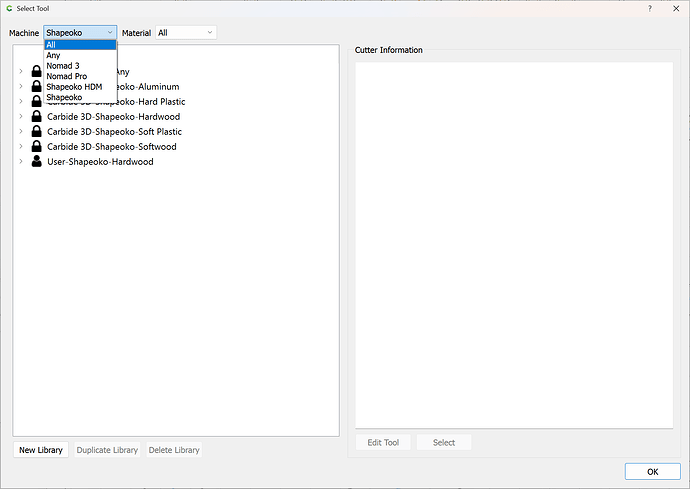Pick 'Nomad Pro' machine option

[x=81, y=77]
